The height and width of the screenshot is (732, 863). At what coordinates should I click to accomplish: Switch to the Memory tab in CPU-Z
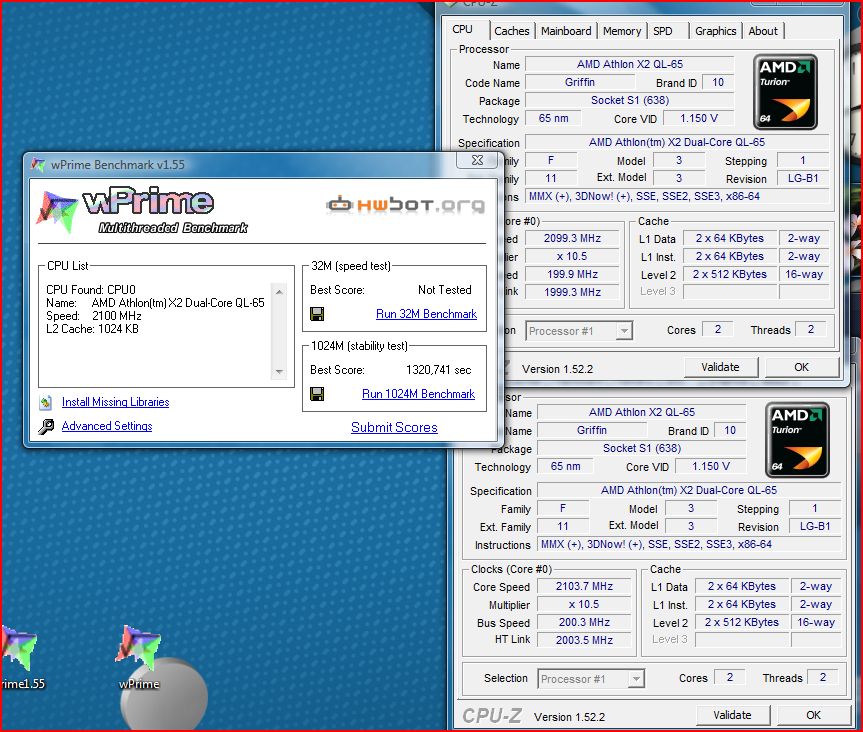(x=622, y=31)
